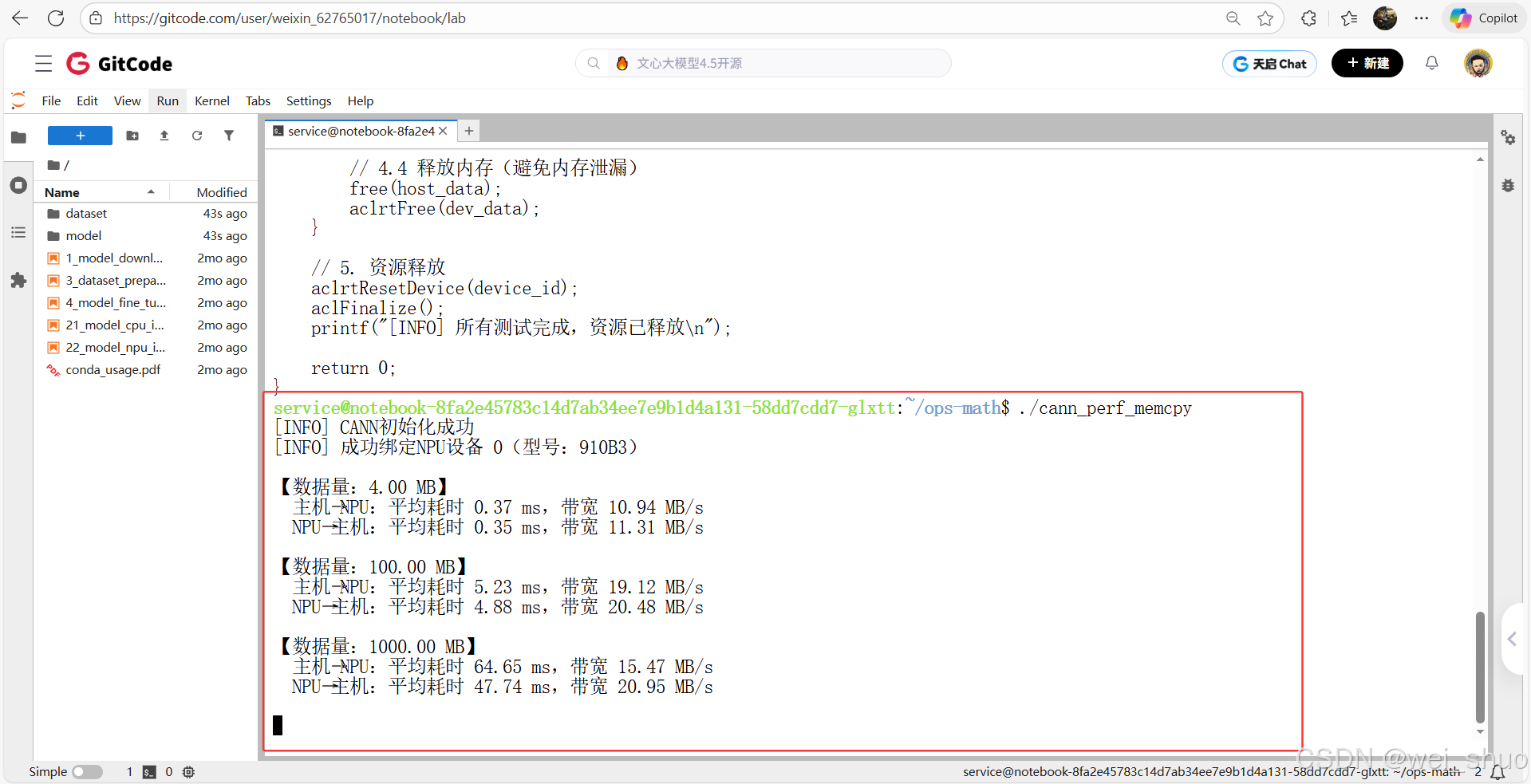This screenshot has height=784, width=1531.
Task: Refresh the file browser list
Action: (197, 136)
